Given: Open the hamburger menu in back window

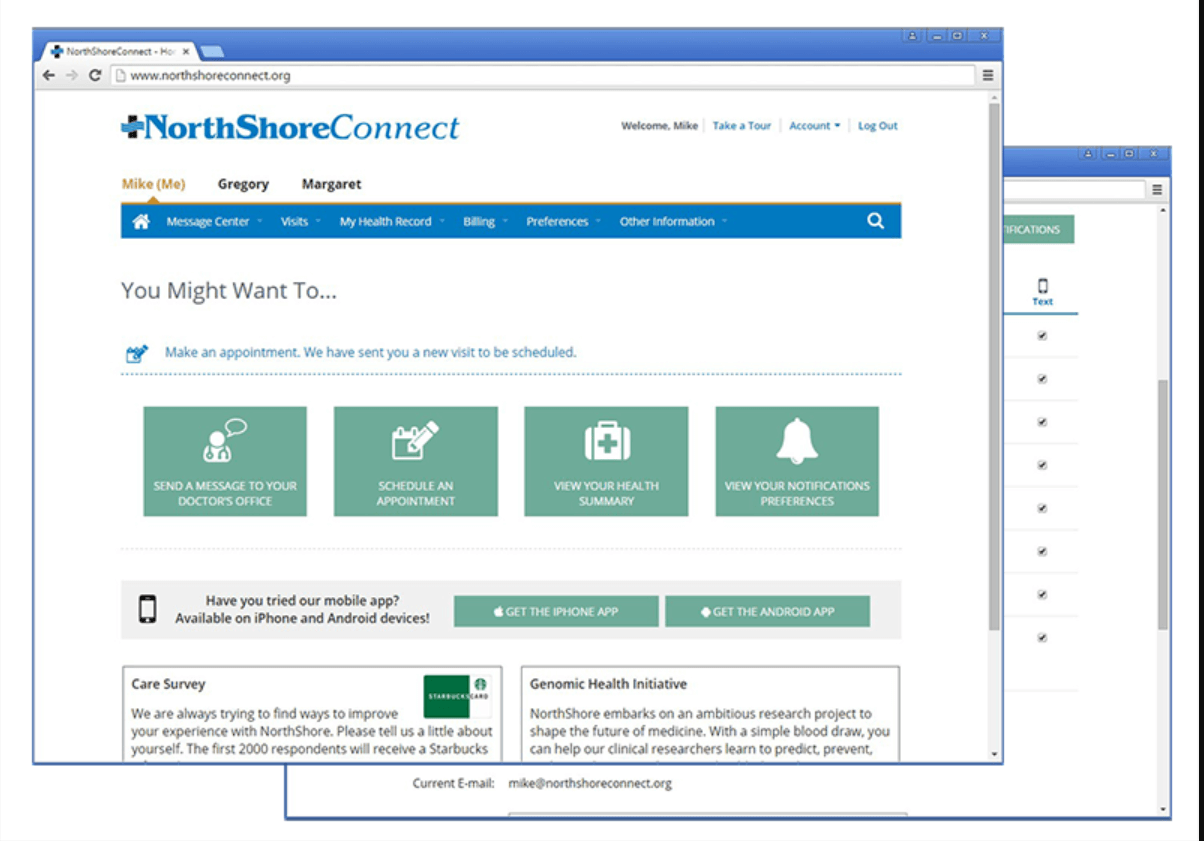Looking at the screenshot, I should (1157, 189).
